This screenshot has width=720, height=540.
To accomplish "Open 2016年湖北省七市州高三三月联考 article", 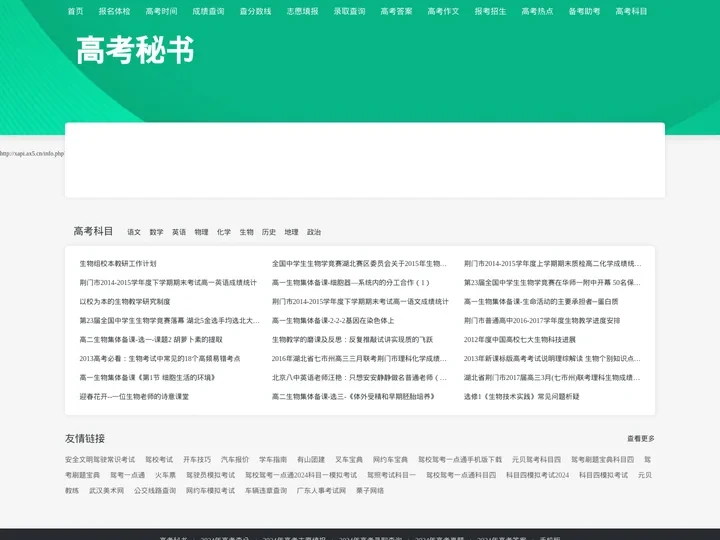I will click(359, 359).
